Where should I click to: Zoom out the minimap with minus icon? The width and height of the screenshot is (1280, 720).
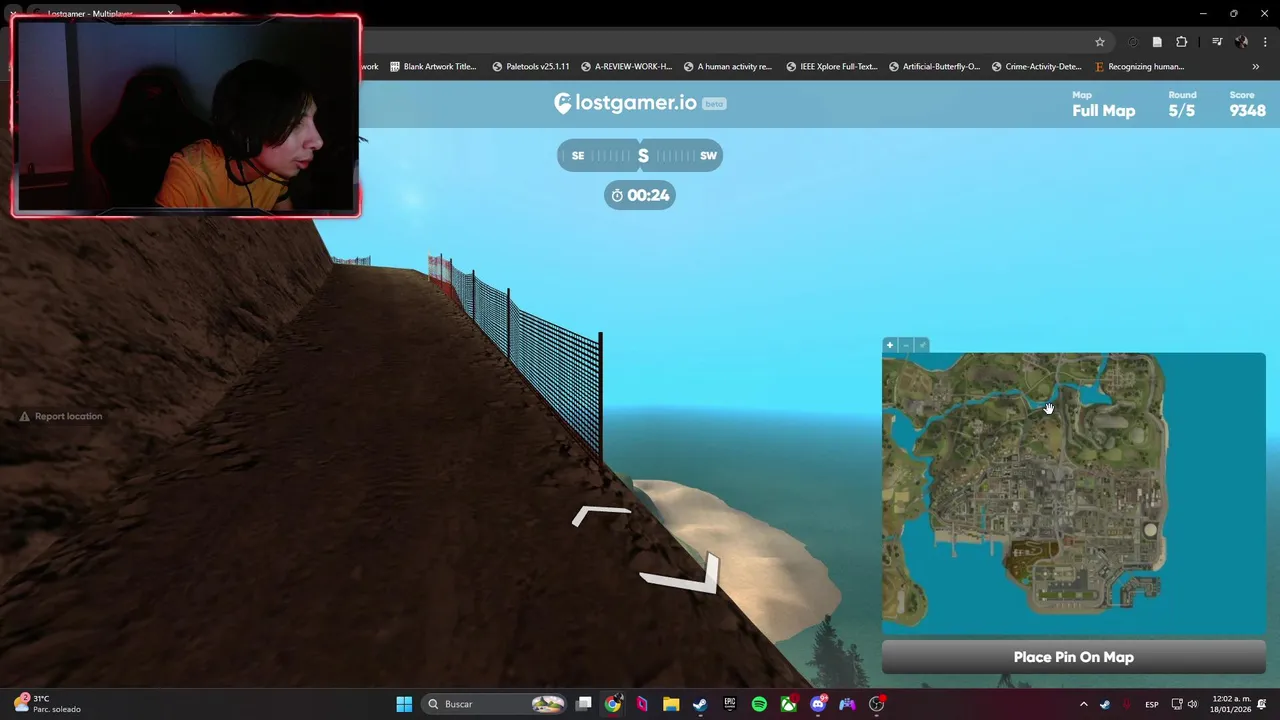906,345
